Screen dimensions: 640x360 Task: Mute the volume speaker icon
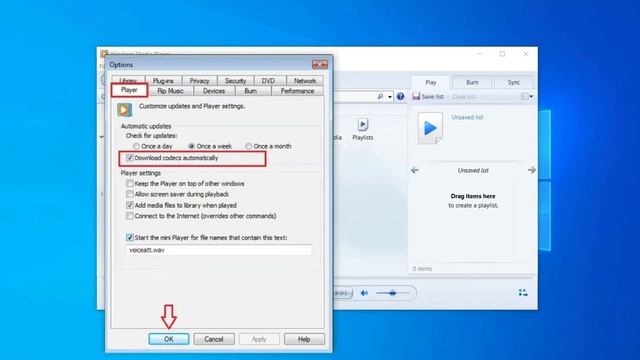pyautogui.click(x=364, y=293)
